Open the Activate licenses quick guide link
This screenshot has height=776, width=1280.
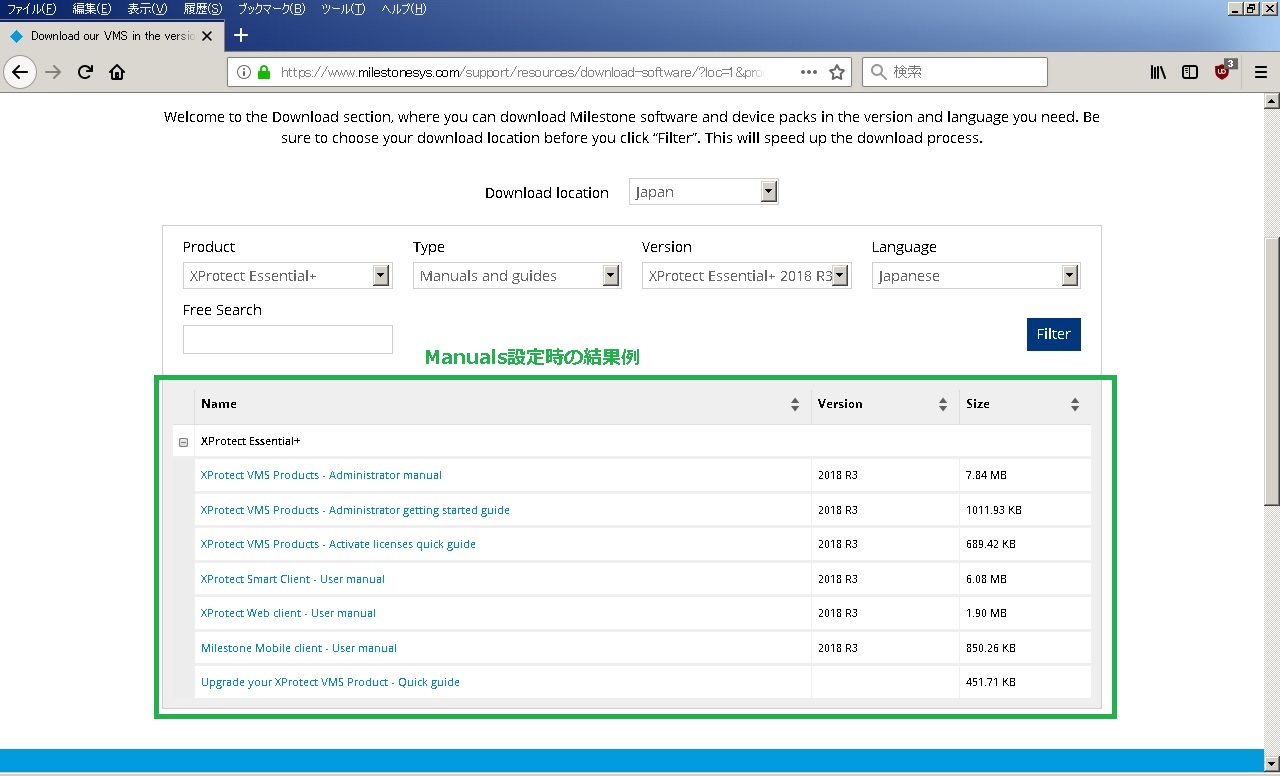click(x=338, y=544)
